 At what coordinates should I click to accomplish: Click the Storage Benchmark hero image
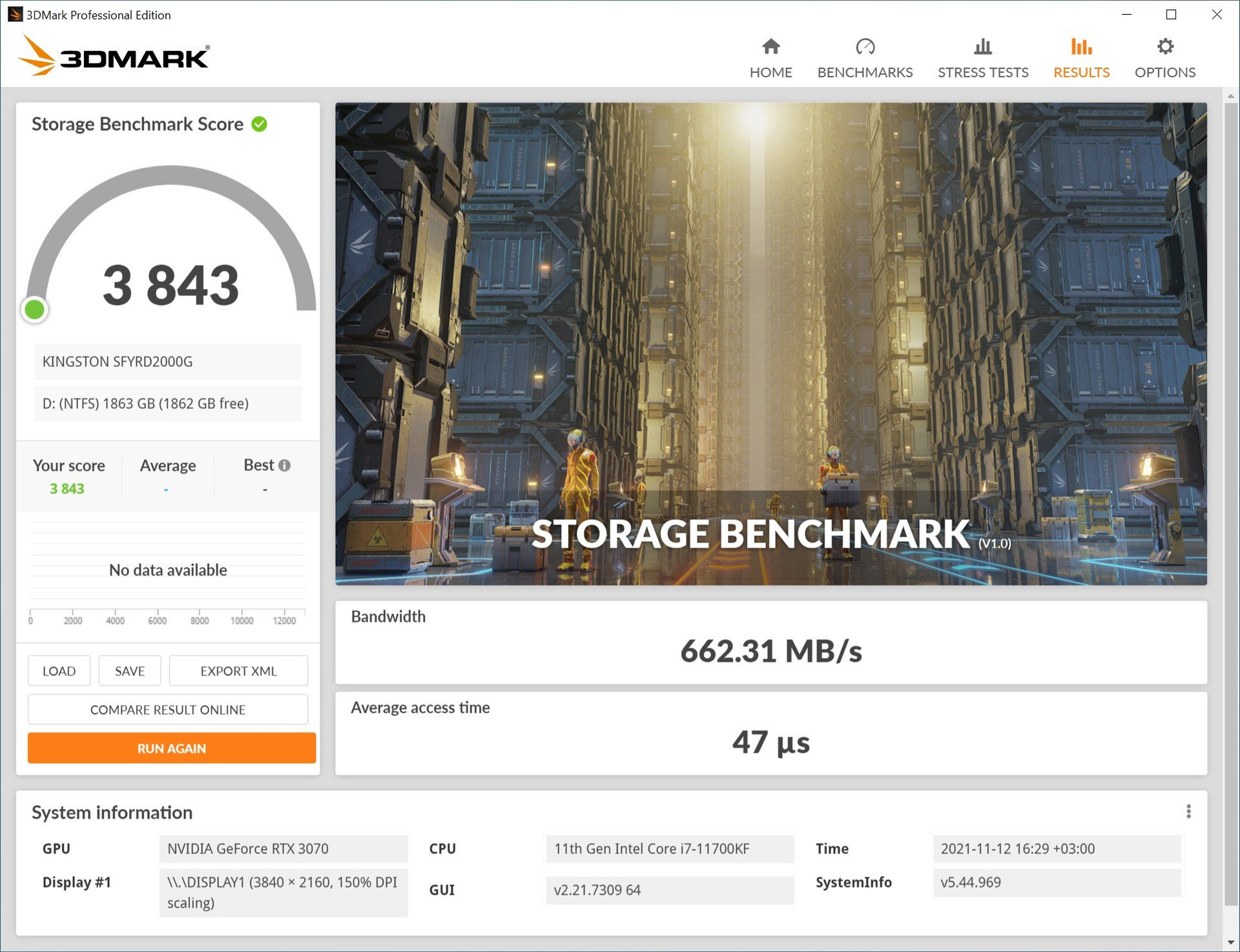770,344
